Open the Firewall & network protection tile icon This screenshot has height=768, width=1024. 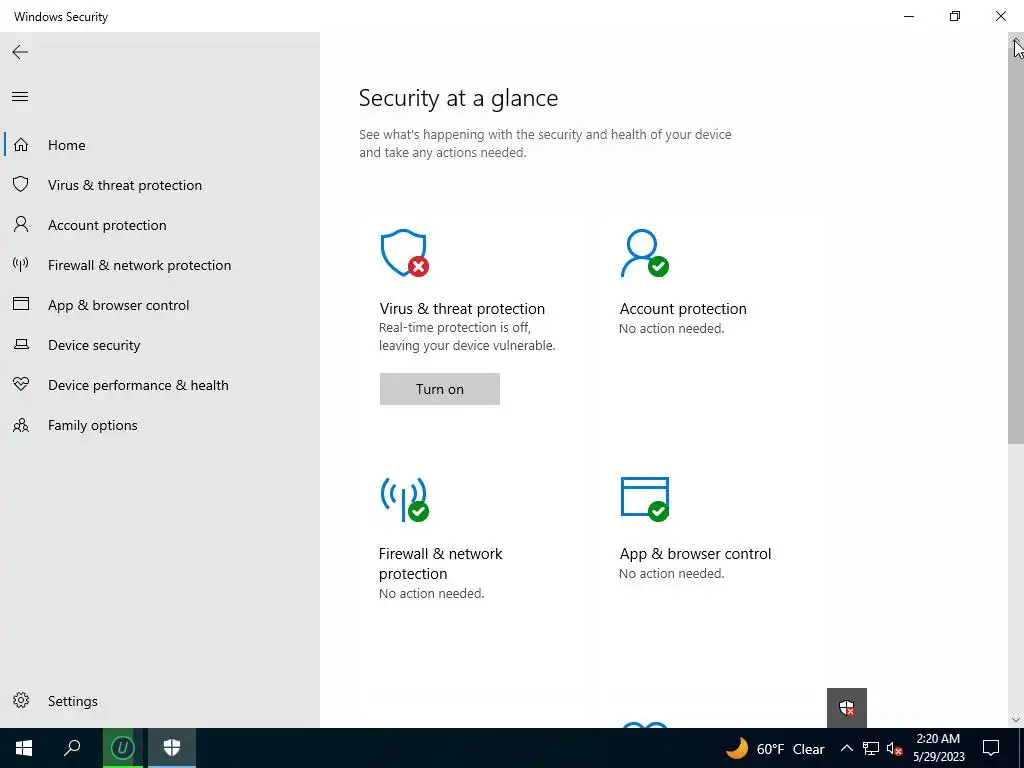click(x=404, y=499)
